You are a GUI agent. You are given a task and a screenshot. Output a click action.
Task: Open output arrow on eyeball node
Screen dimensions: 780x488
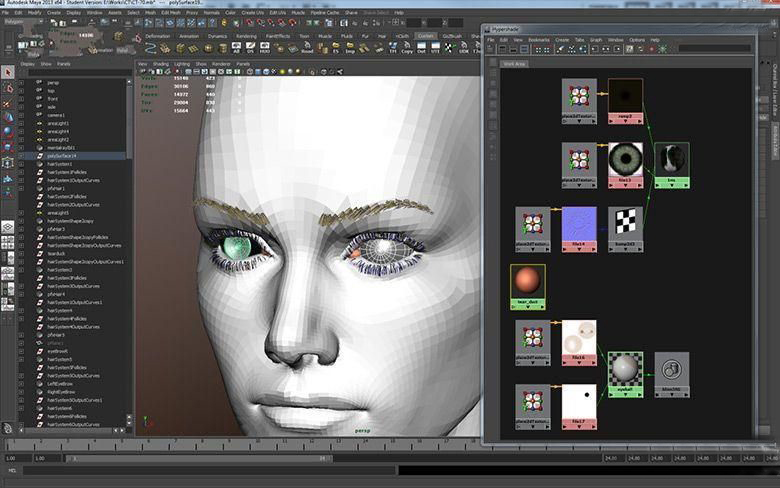click(x=638, y=395)
